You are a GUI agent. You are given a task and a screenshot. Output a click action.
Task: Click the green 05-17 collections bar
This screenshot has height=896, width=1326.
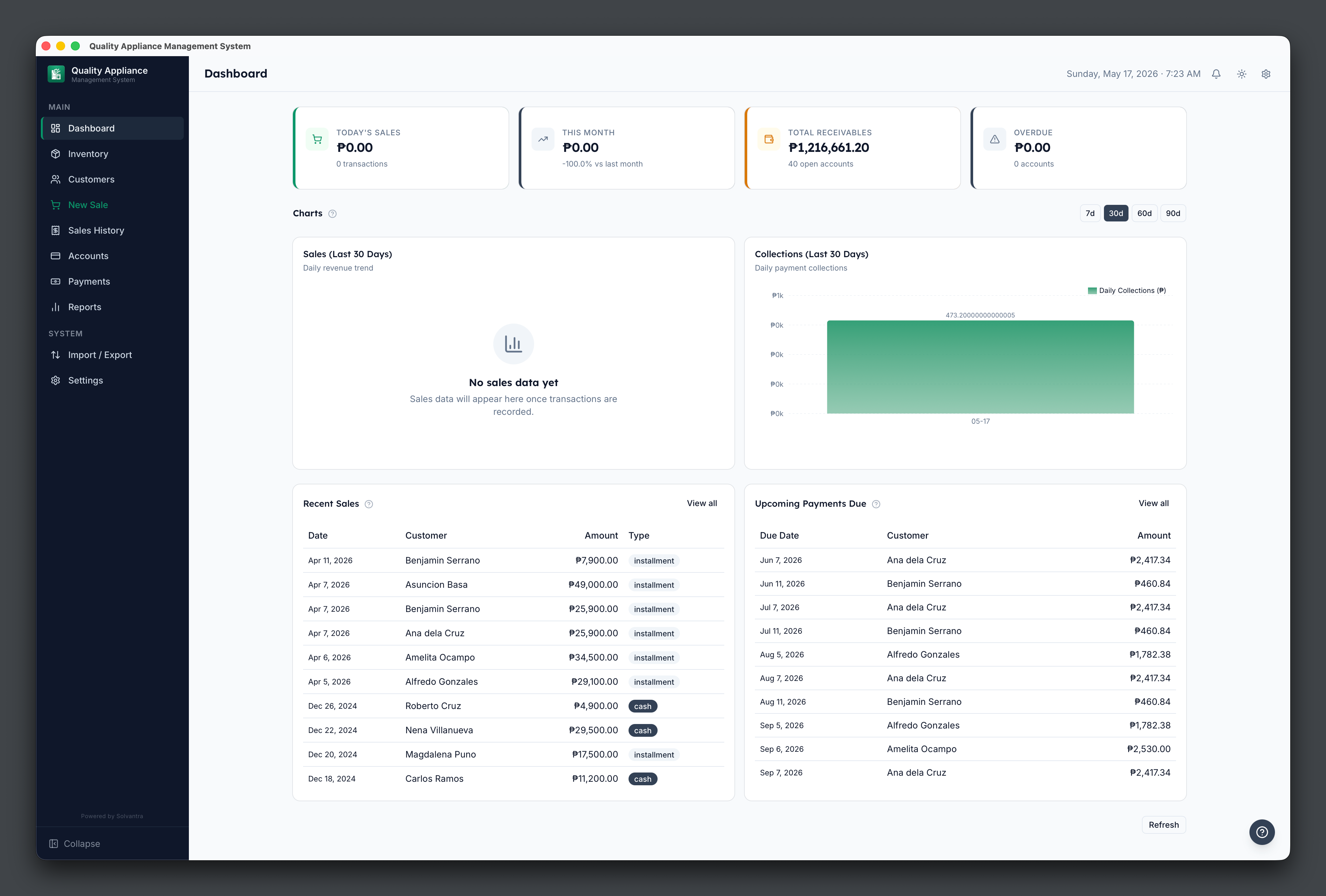click(x=980, y=367)
